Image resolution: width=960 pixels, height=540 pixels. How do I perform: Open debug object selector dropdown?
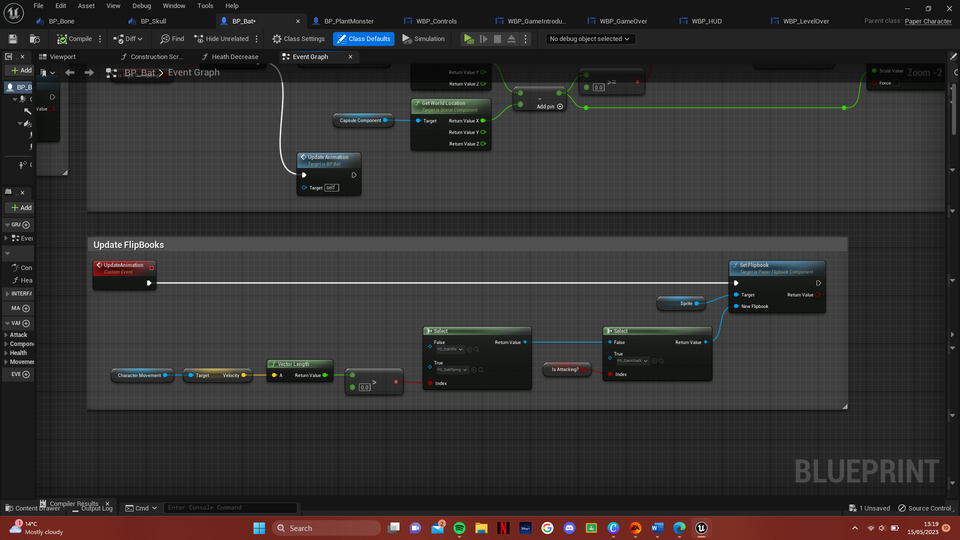click(x=589, y=39)
